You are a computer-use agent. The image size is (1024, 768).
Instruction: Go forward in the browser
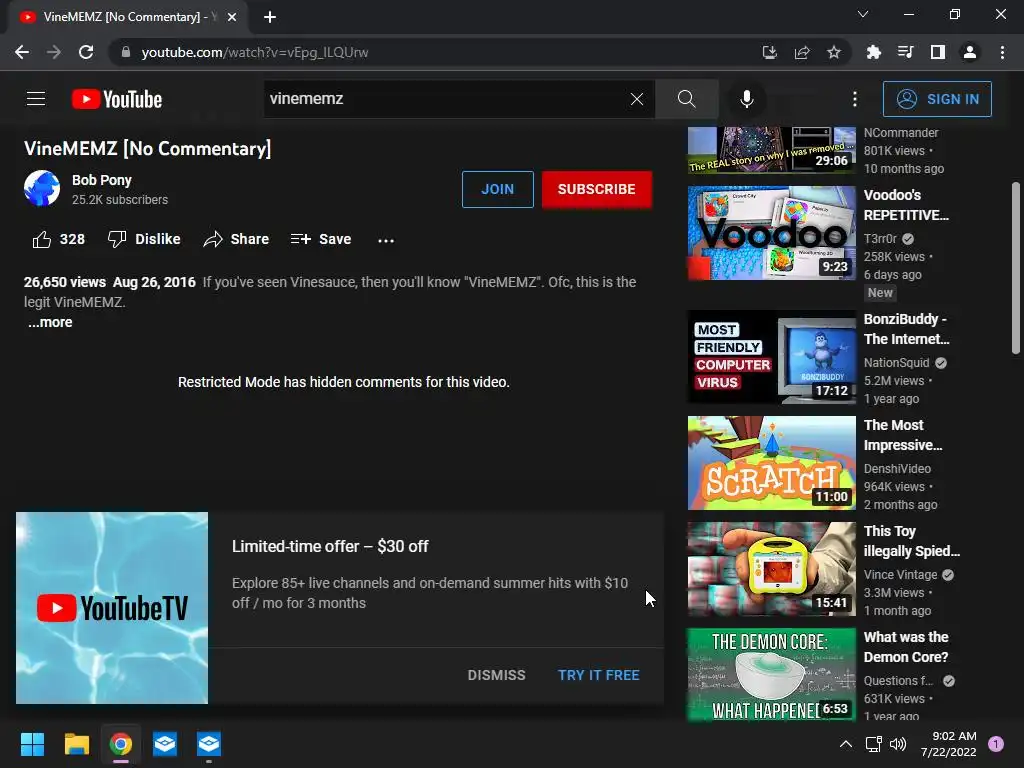pos(54,52)
